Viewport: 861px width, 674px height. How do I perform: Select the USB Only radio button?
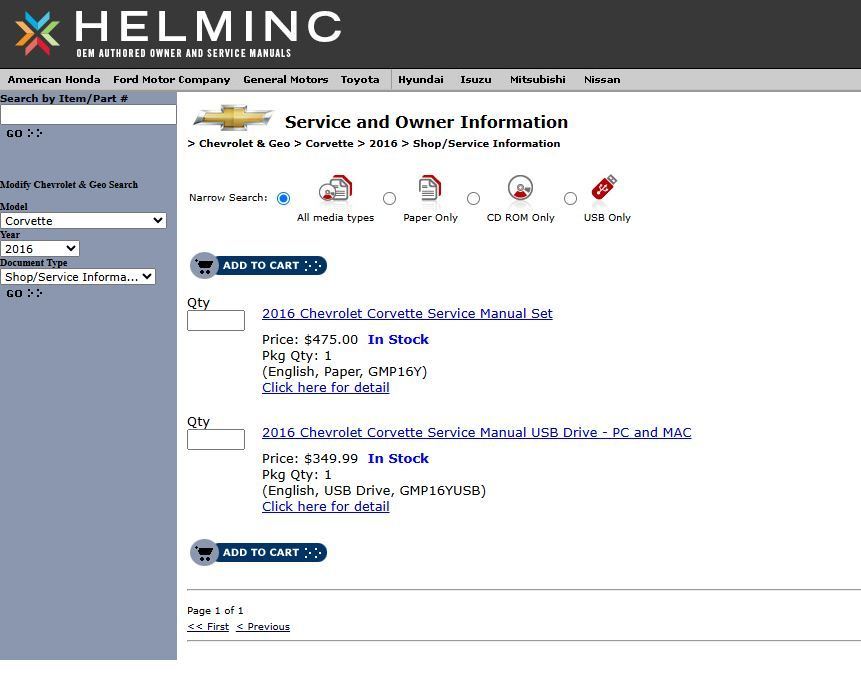click(570, 198)
